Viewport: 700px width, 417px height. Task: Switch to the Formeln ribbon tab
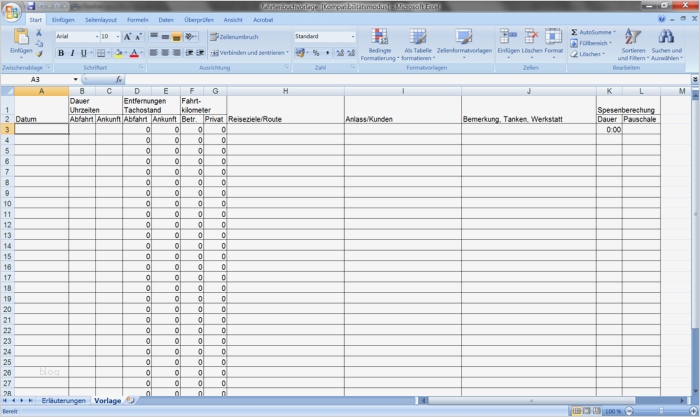[138, 20]
